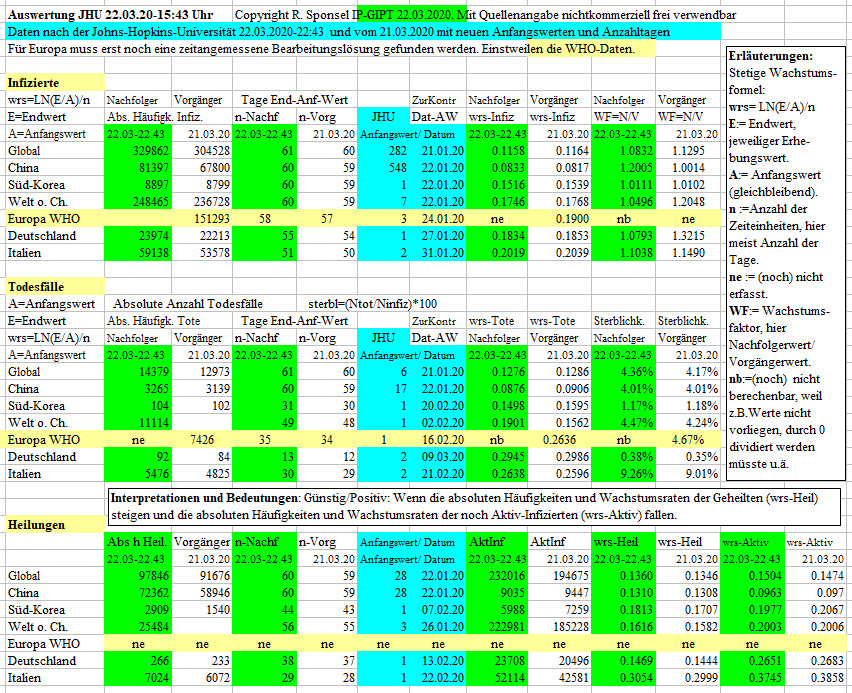Select China deaths value 3265
The width and height of the screenshot is (852, 693).
click(139, 389)
